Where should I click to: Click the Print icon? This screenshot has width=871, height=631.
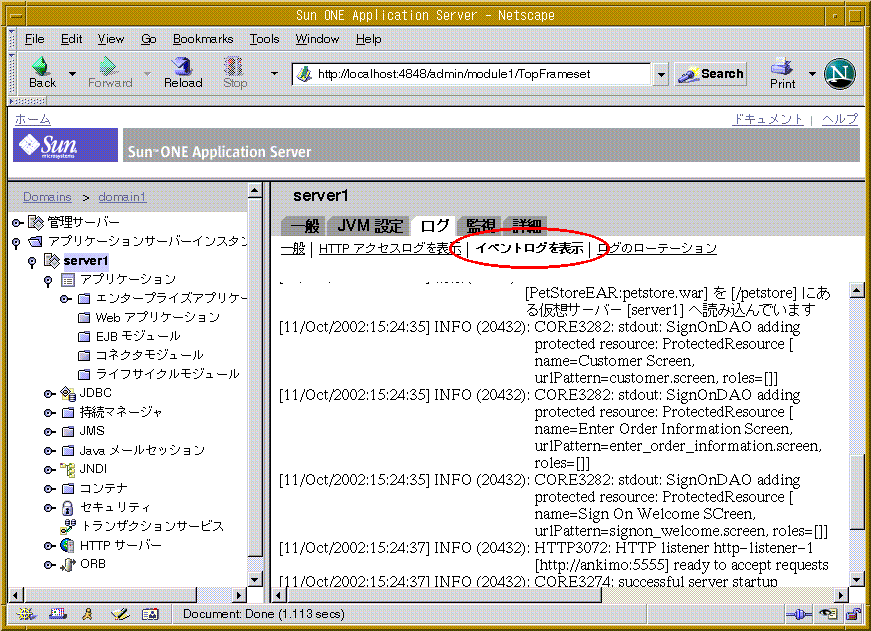pyautogui.click(x=782, y=66)
